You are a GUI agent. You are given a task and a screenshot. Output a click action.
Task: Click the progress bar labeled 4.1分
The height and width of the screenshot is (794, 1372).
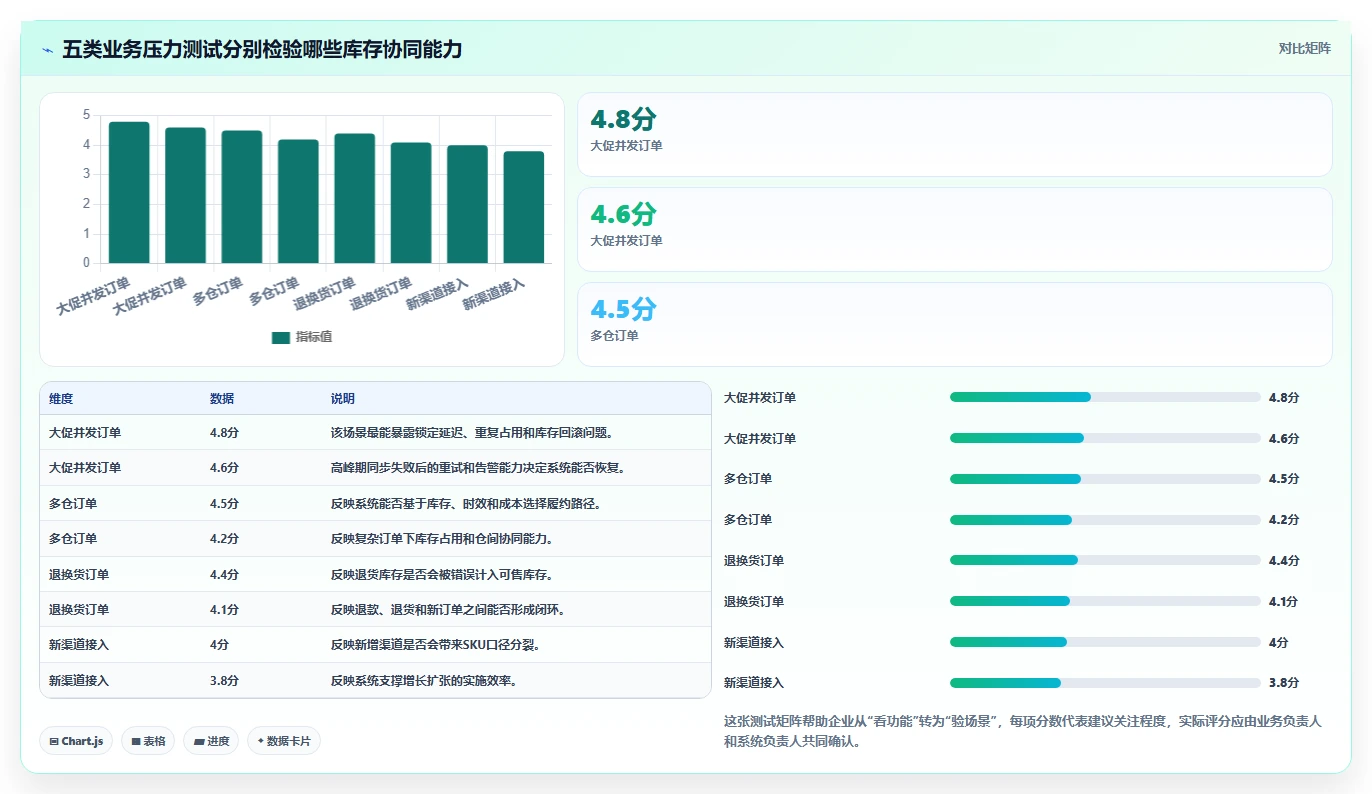point(1105,601)
